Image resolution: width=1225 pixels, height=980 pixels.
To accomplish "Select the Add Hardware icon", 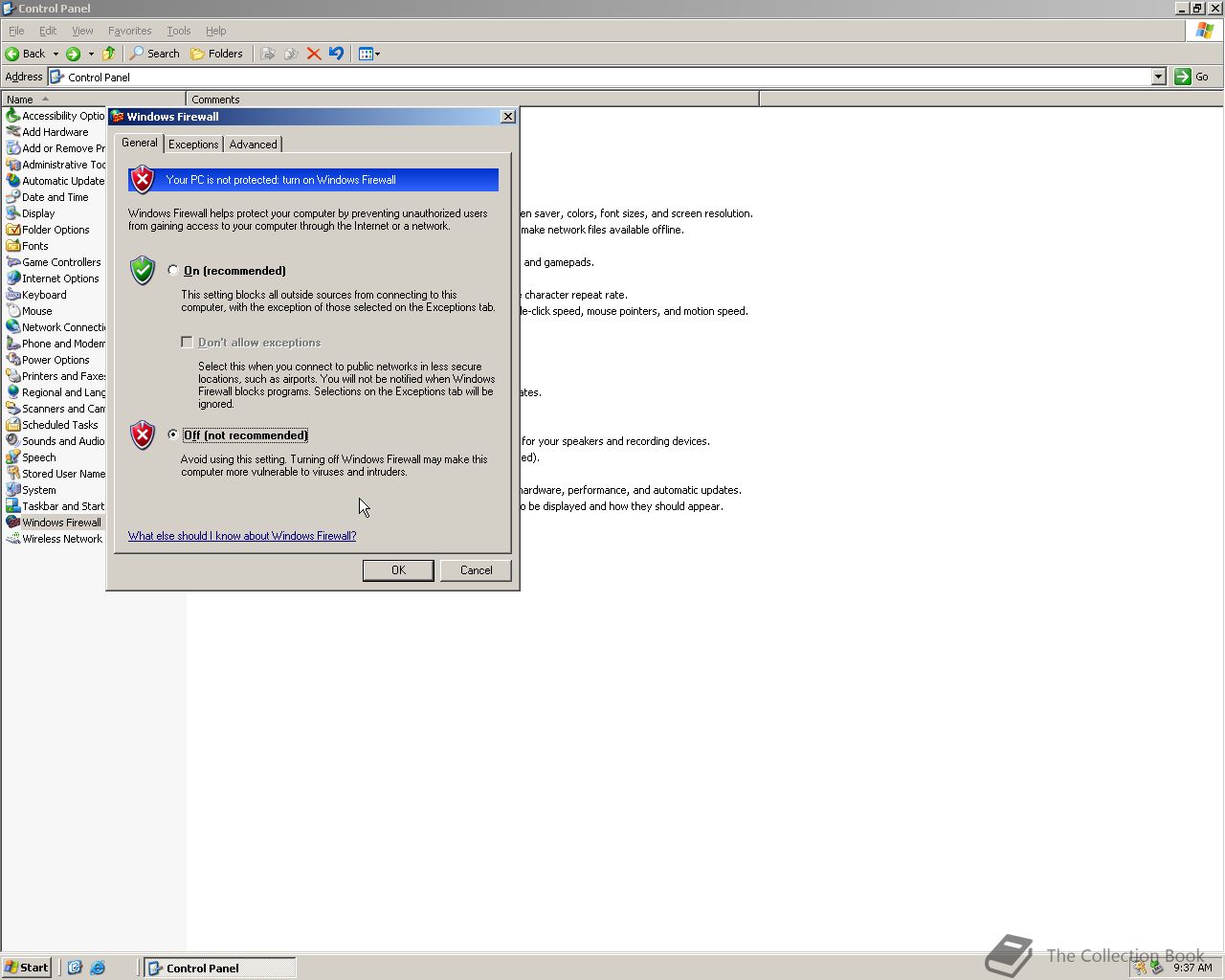I will [x=13, y=132].
